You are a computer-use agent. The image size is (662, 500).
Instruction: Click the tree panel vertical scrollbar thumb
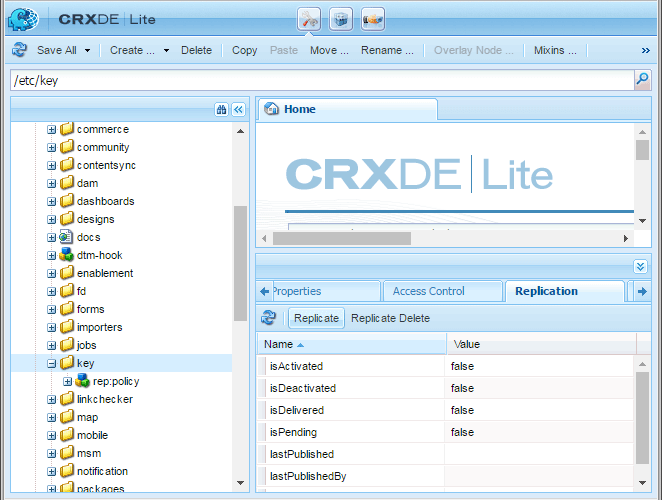pos(240,264)
